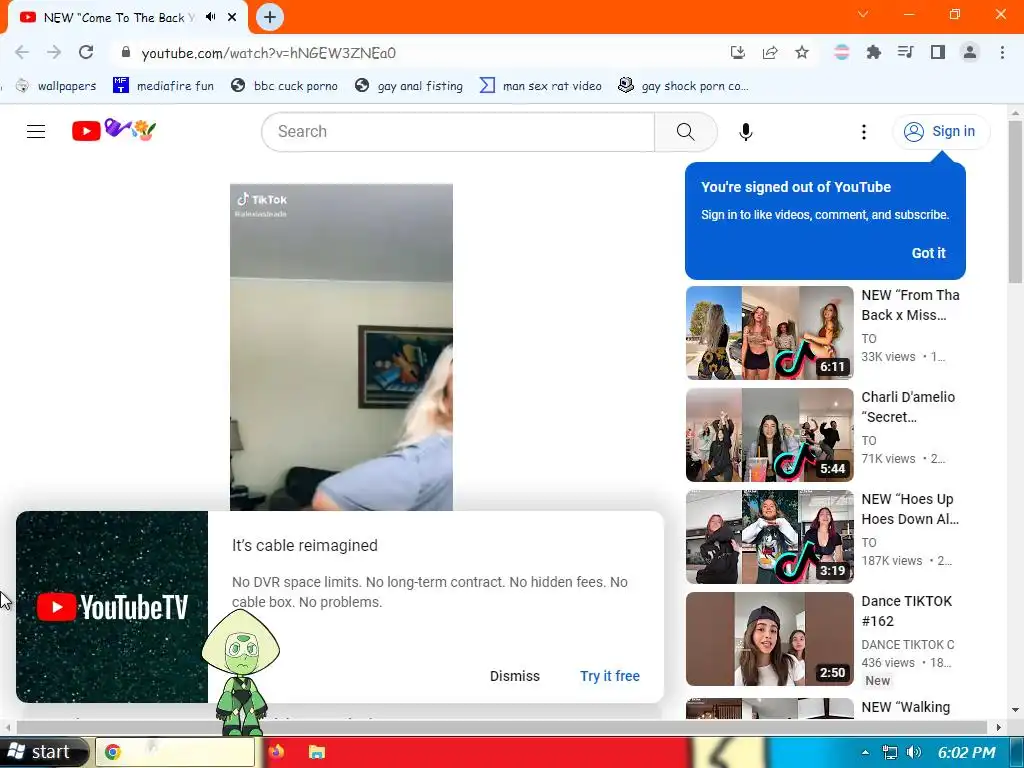1024x768 pixels.
Task: Click the YouTube logo home link
Action: click(114, 130)
